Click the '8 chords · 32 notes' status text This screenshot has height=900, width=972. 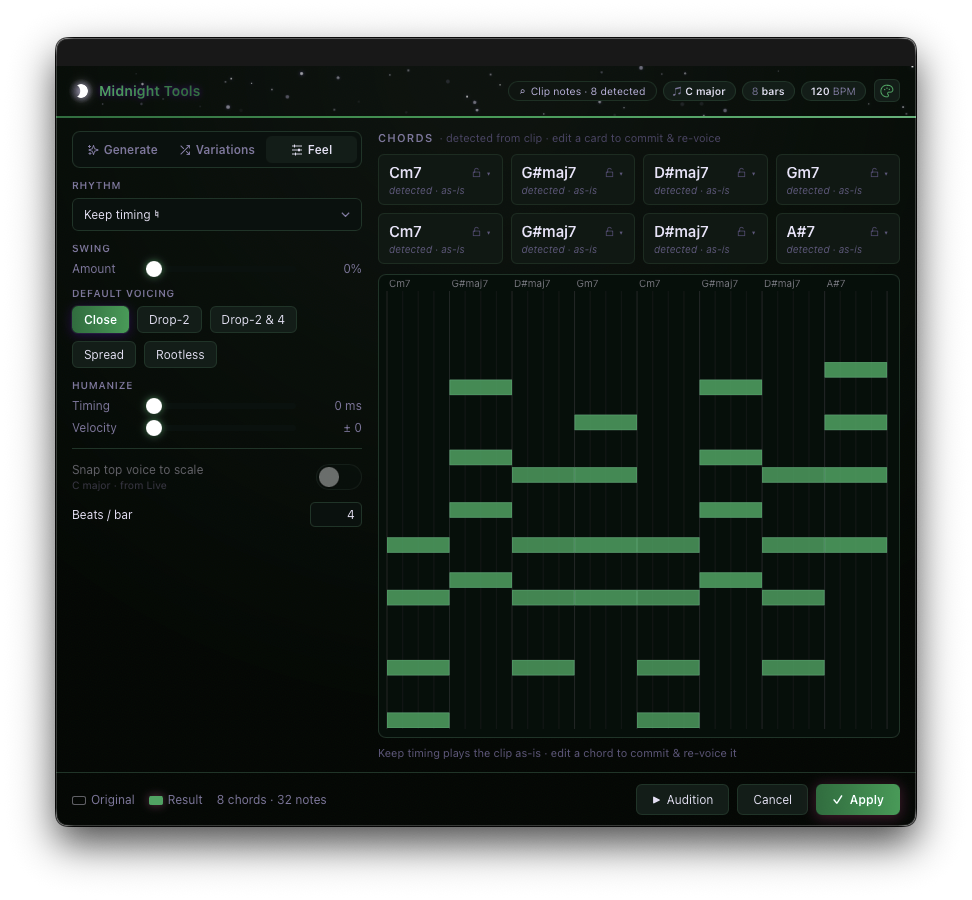click(x=272, y=800)
